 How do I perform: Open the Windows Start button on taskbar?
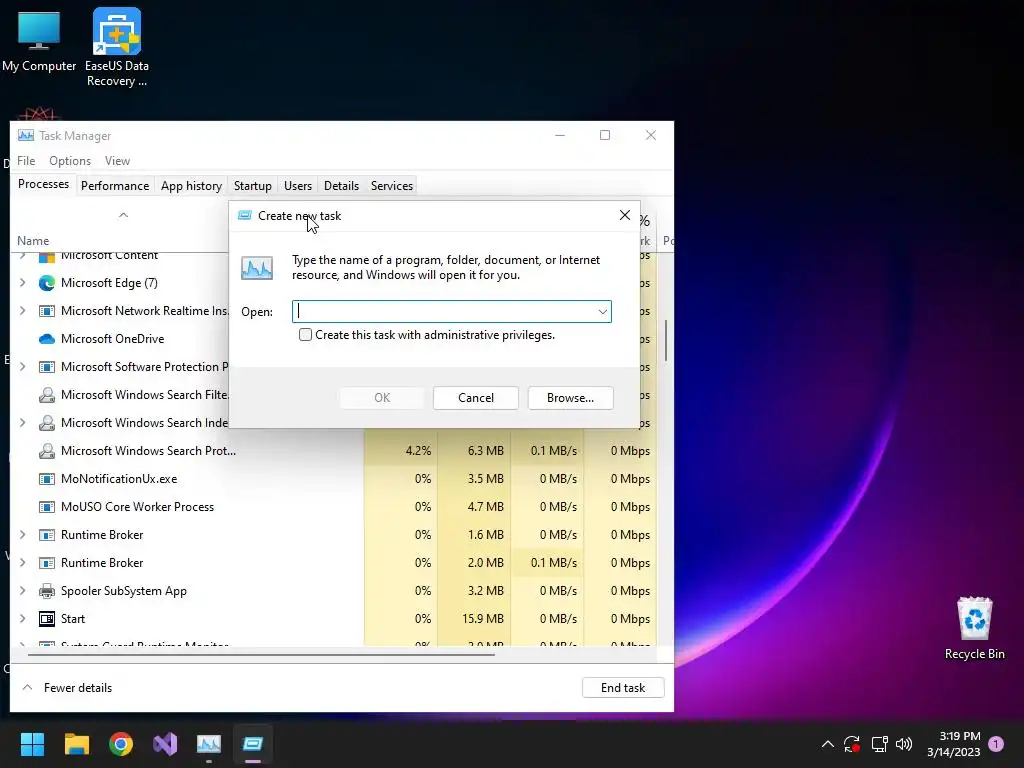[32, 744]
